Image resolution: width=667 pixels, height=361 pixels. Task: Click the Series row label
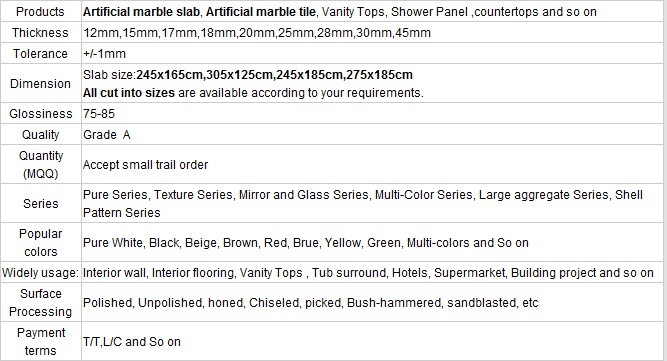pyautogui.click(x=40, y=204)
